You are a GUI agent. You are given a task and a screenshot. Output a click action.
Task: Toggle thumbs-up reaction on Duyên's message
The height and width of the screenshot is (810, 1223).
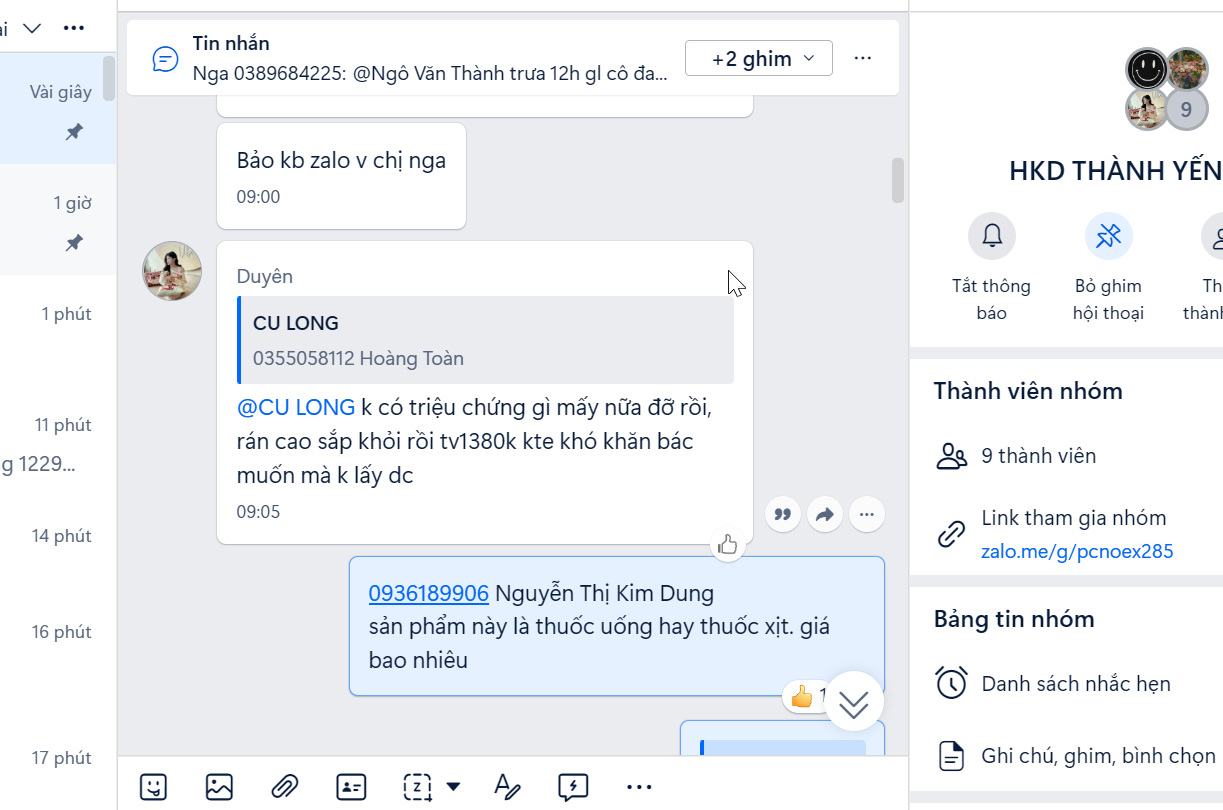727,545
